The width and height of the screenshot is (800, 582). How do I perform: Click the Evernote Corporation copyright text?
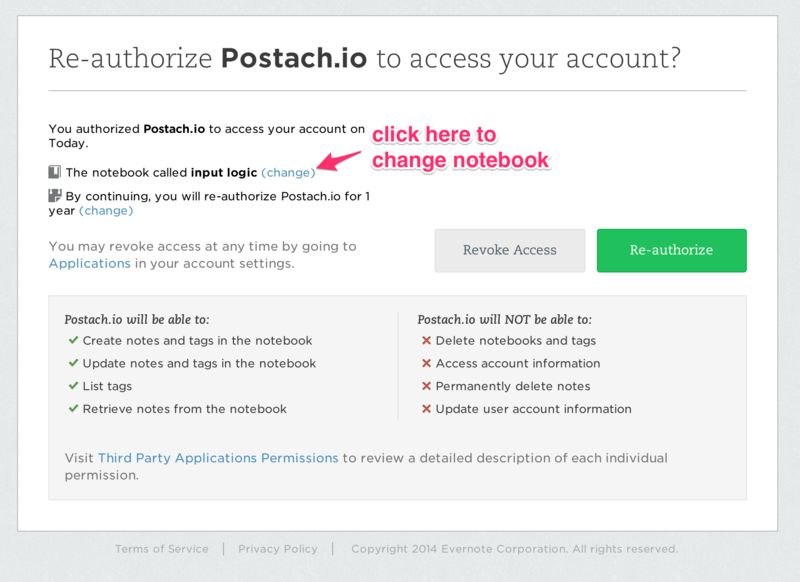point(514,549)
